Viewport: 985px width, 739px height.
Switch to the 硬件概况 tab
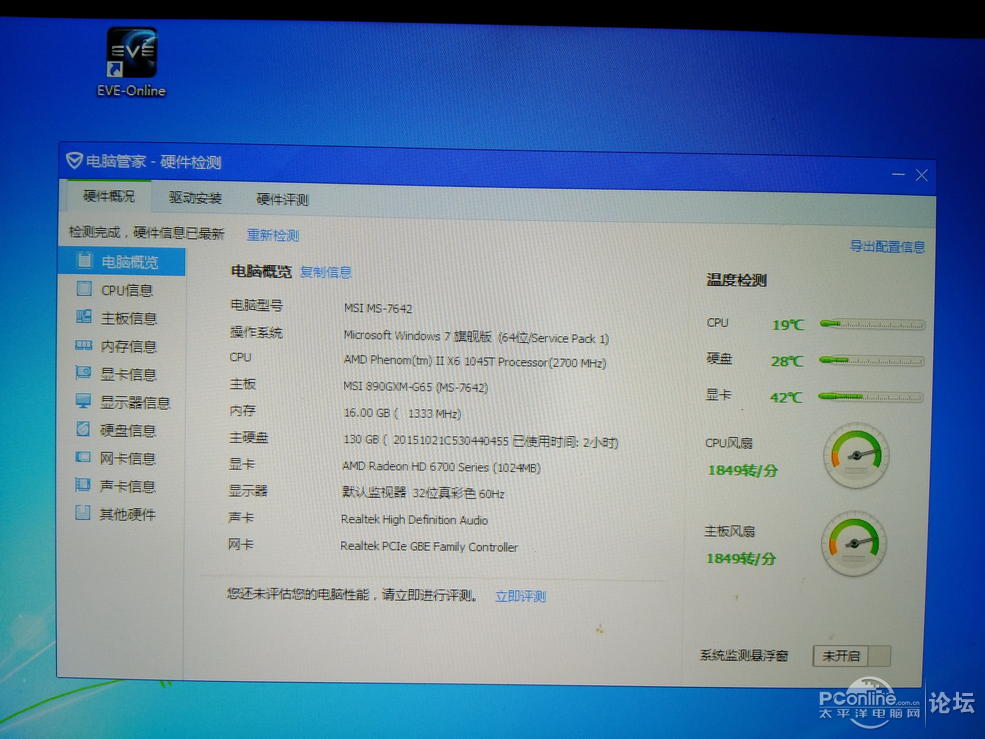point(109,196)
